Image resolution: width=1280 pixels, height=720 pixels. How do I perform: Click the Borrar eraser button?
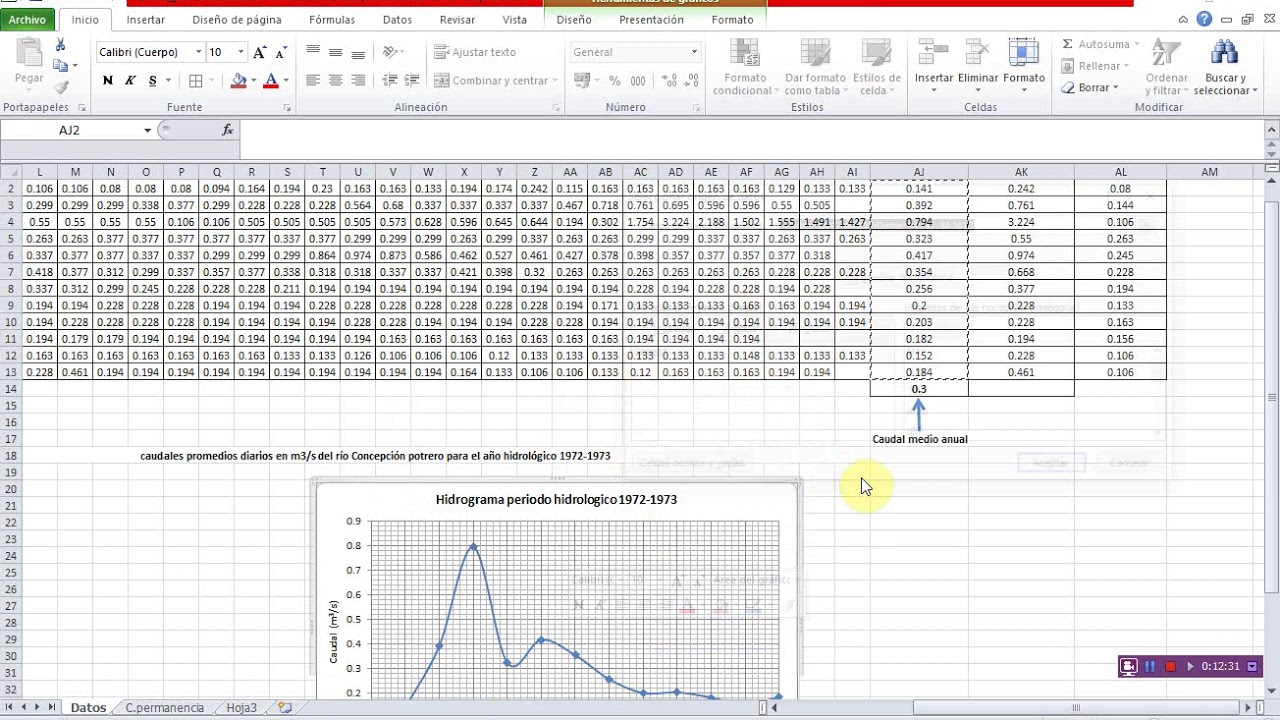(1089, 87)
